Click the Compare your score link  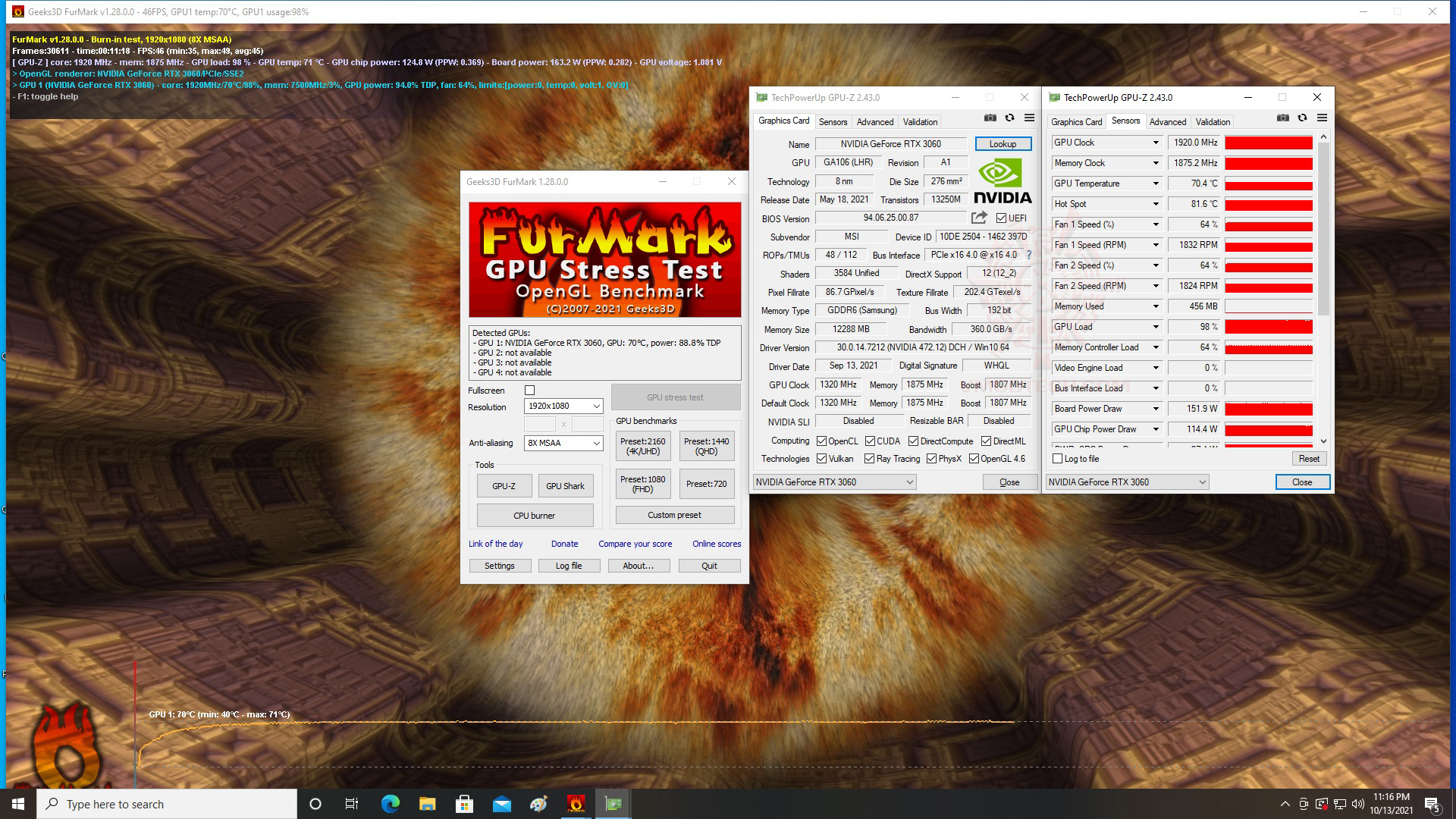coord(635,544)
